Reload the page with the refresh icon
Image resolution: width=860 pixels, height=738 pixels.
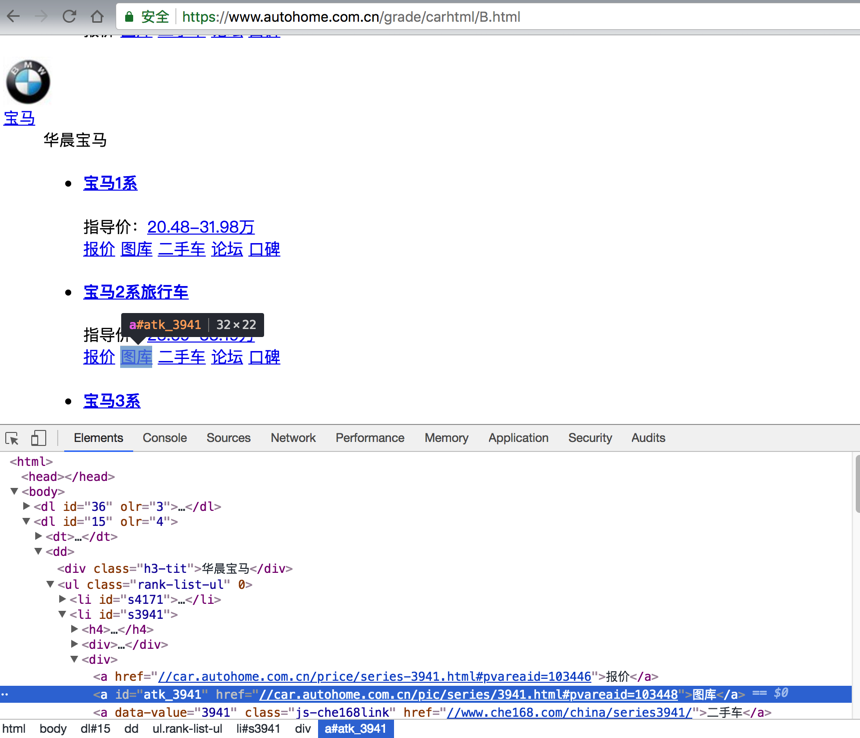[69, 16]
